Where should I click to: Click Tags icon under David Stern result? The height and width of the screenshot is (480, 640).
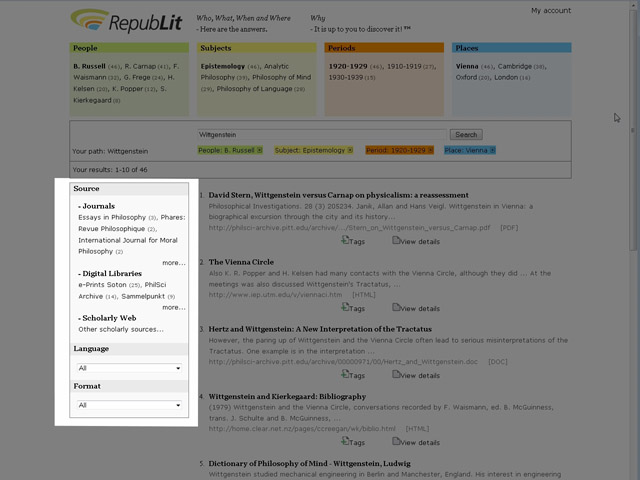345,241
